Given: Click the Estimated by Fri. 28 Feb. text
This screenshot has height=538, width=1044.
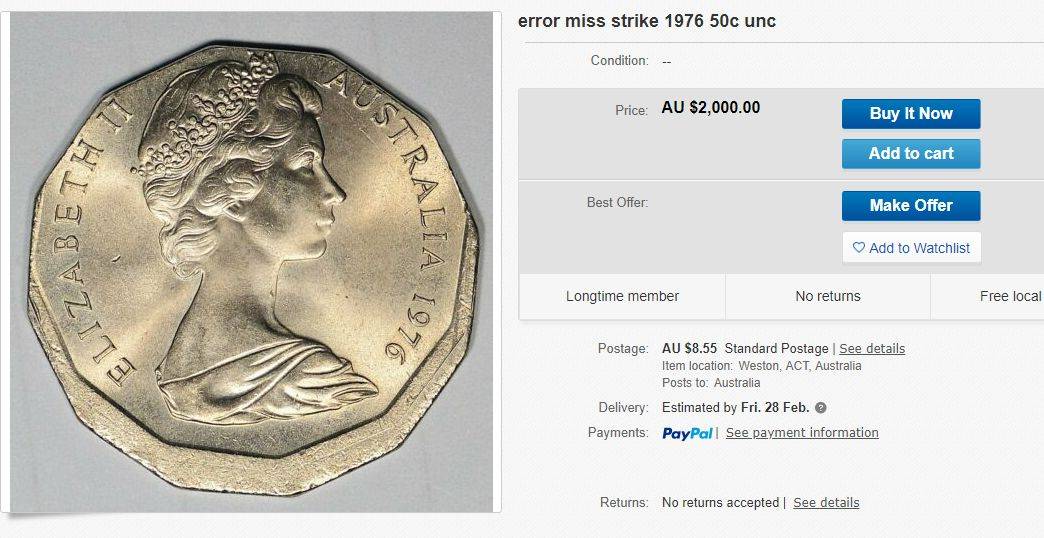Looking at the screenshot, I should [x=735, y=407].
